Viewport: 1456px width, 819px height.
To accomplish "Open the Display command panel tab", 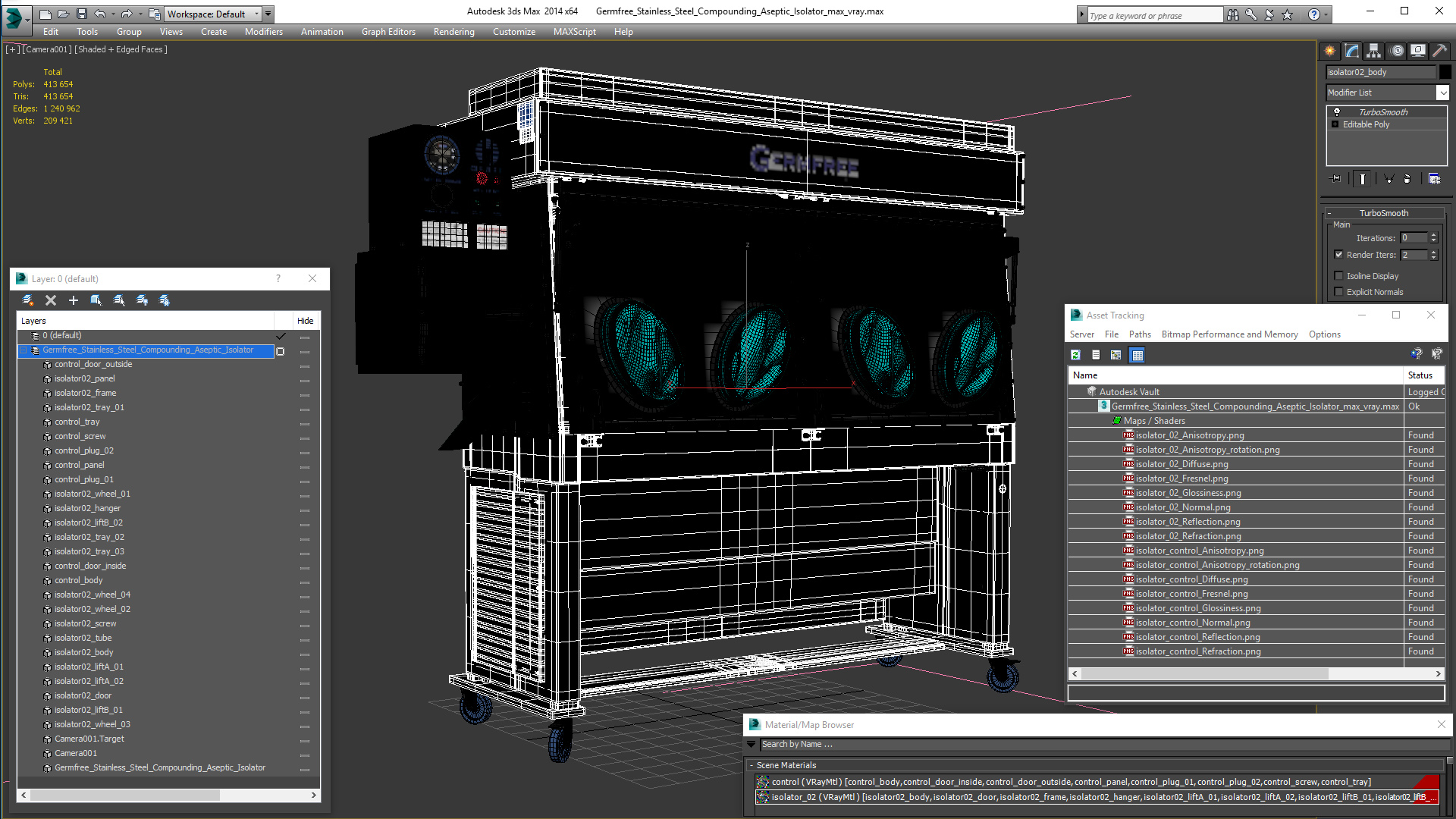I will (x=1418, y=51).
